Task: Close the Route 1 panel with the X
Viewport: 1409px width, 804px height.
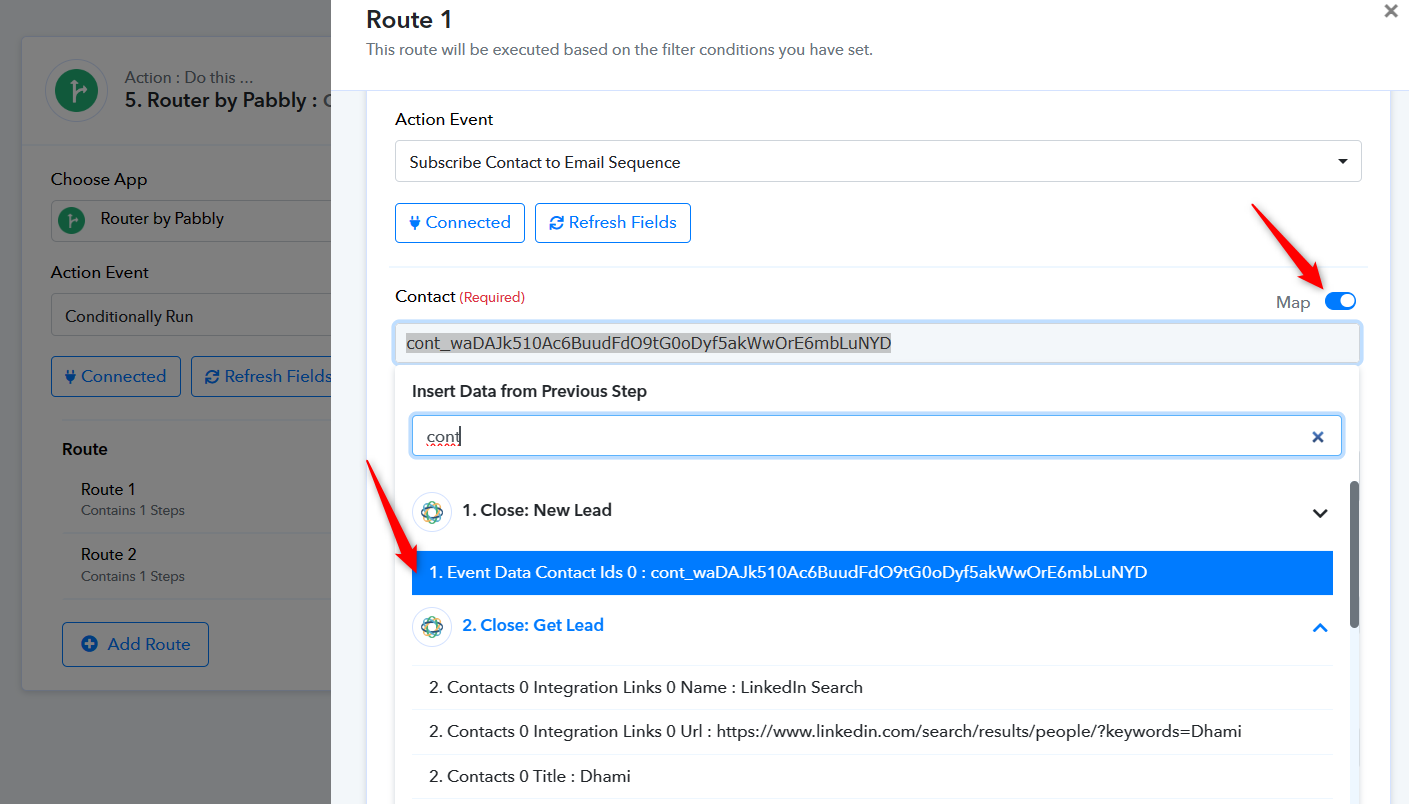Action: click(1391, 12)
